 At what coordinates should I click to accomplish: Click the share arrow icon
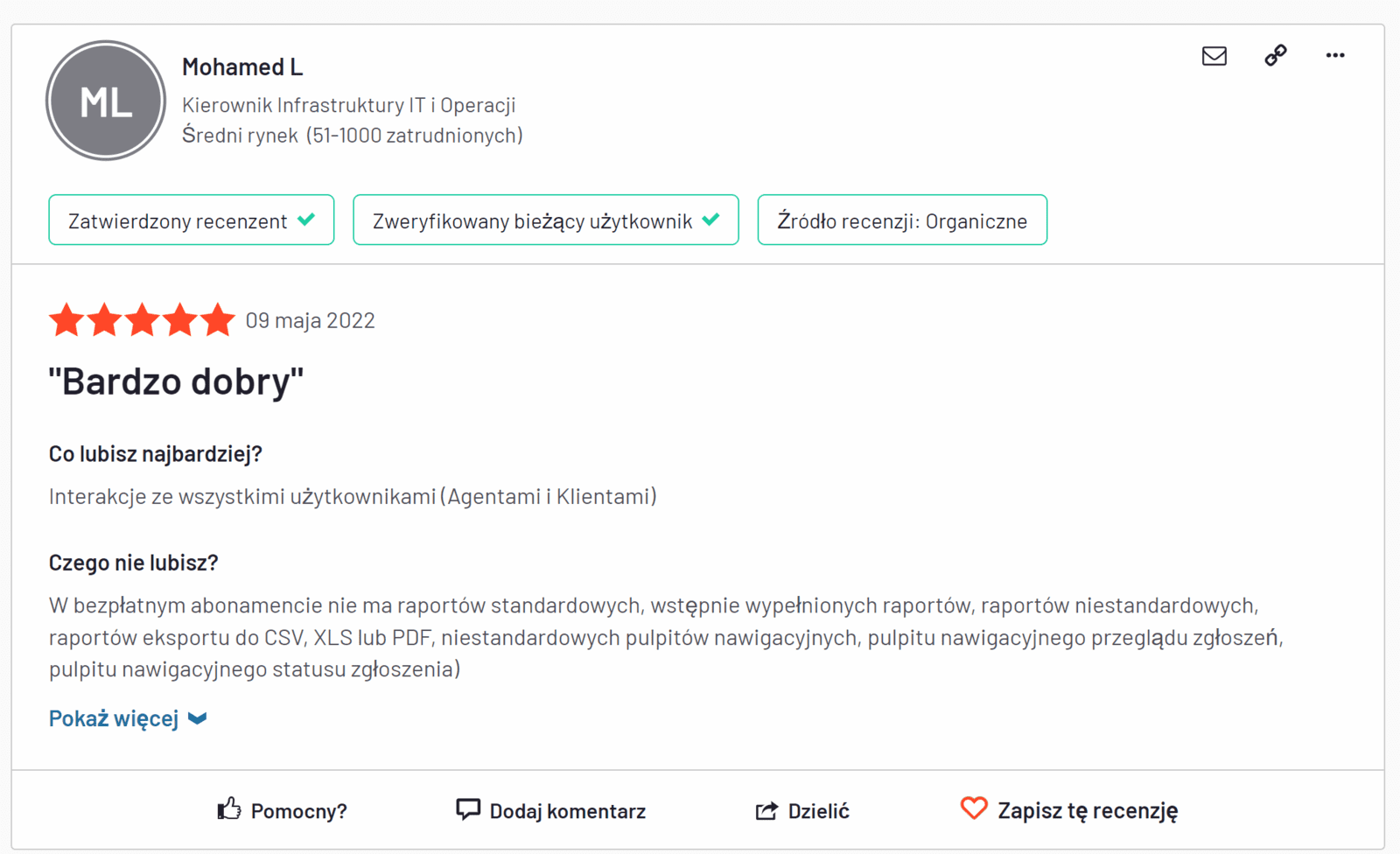coord(766,811)
